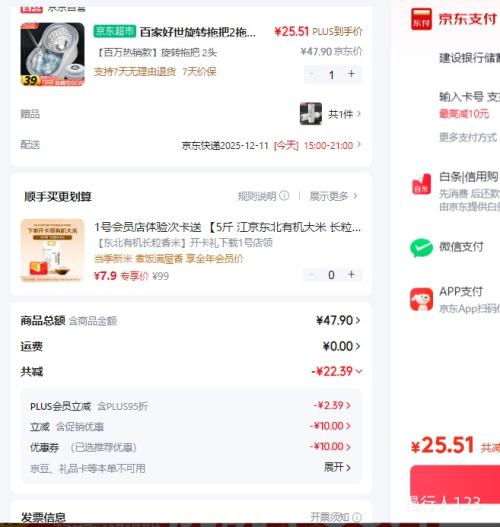Show more via 展示更多 link
Screen dimensions: 500x527
[333, 196]
